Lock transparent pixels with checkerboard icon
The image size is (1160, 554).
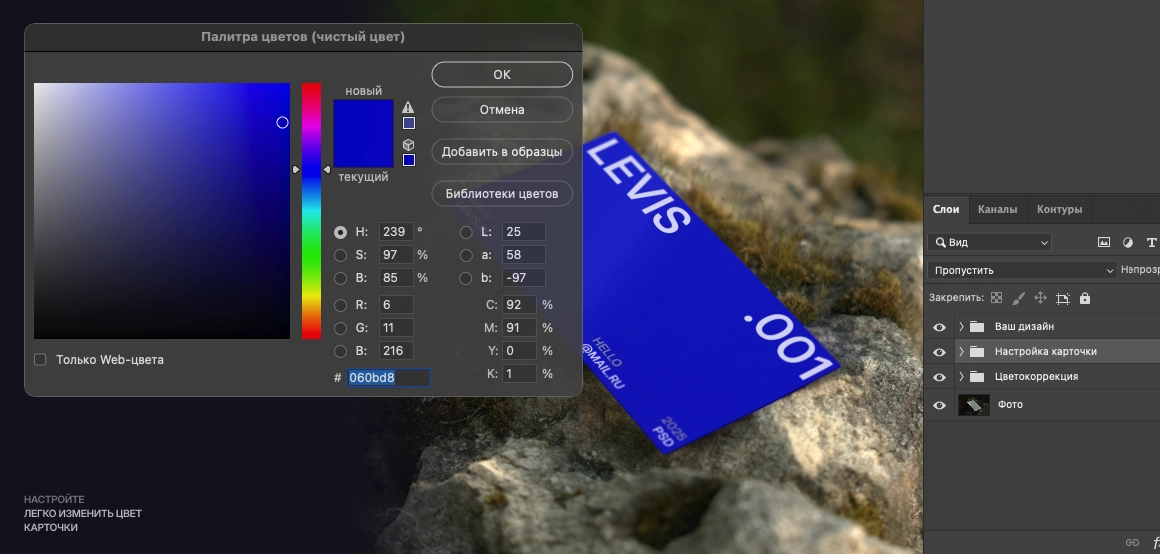(996, 298)
